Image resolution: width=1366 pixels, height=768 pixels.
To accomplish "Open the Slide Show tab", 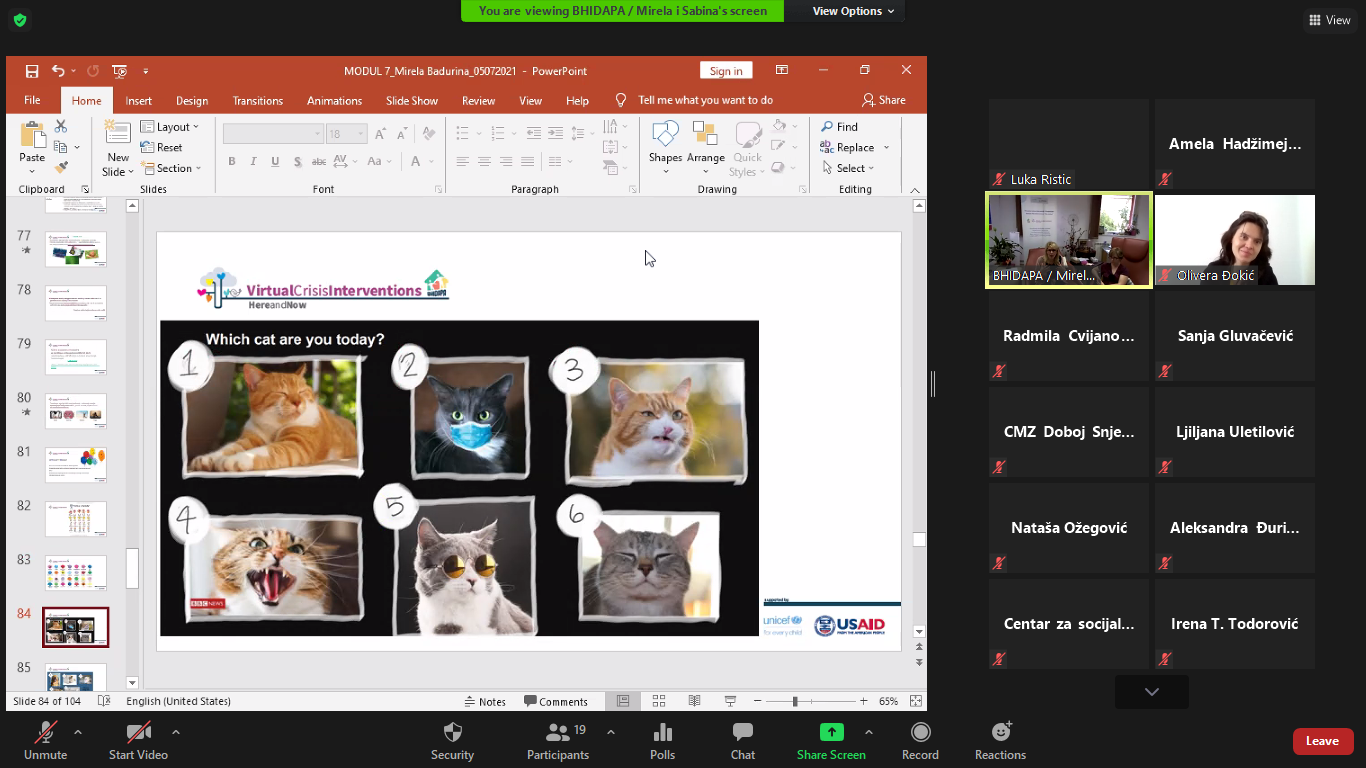I will coord(412,101).
